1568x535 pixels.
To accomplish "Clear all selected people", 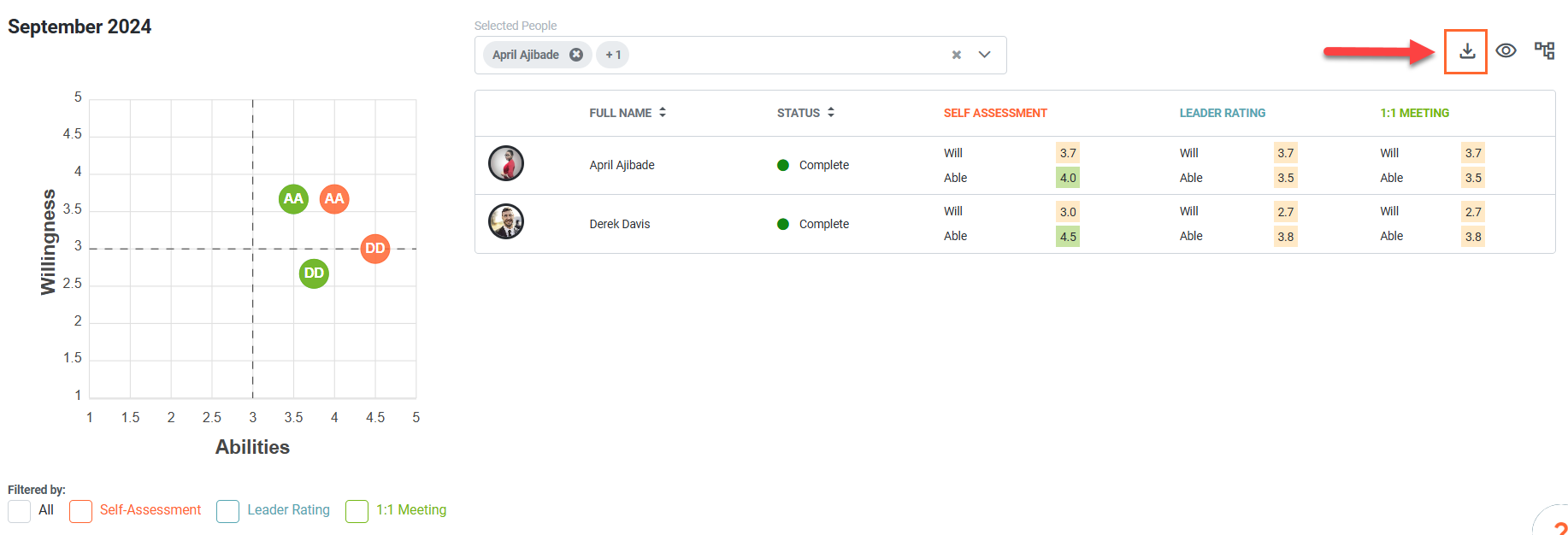I will pyautogui.click(x=957, y=55).
